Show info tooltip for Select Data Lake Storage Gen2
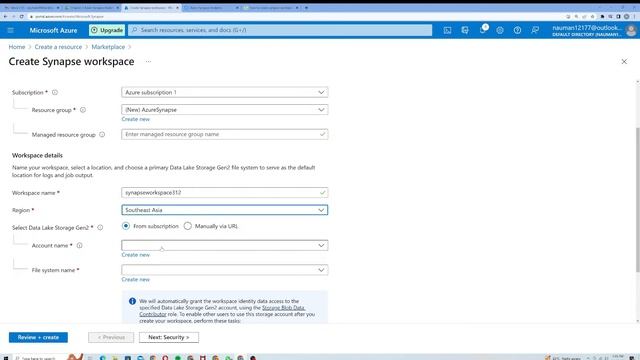Image resolution: width=640 pixels, height=360 pixels. pyautogui.click(x=100, y=227)
